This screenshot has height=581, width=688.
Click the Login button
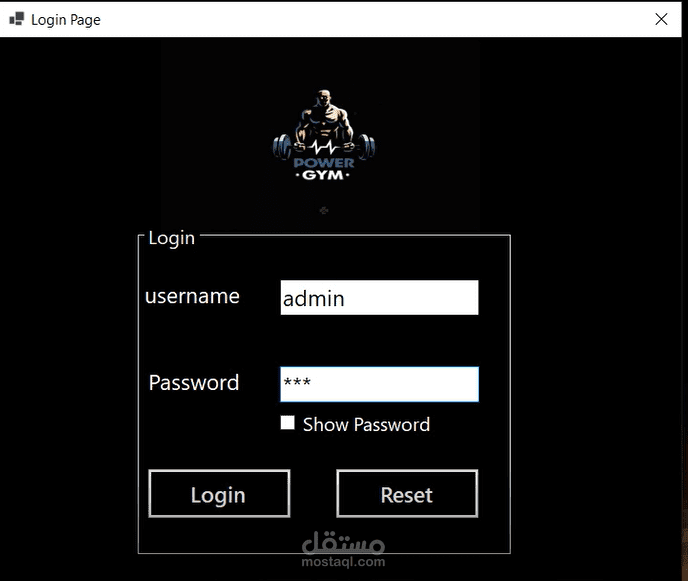219,494
